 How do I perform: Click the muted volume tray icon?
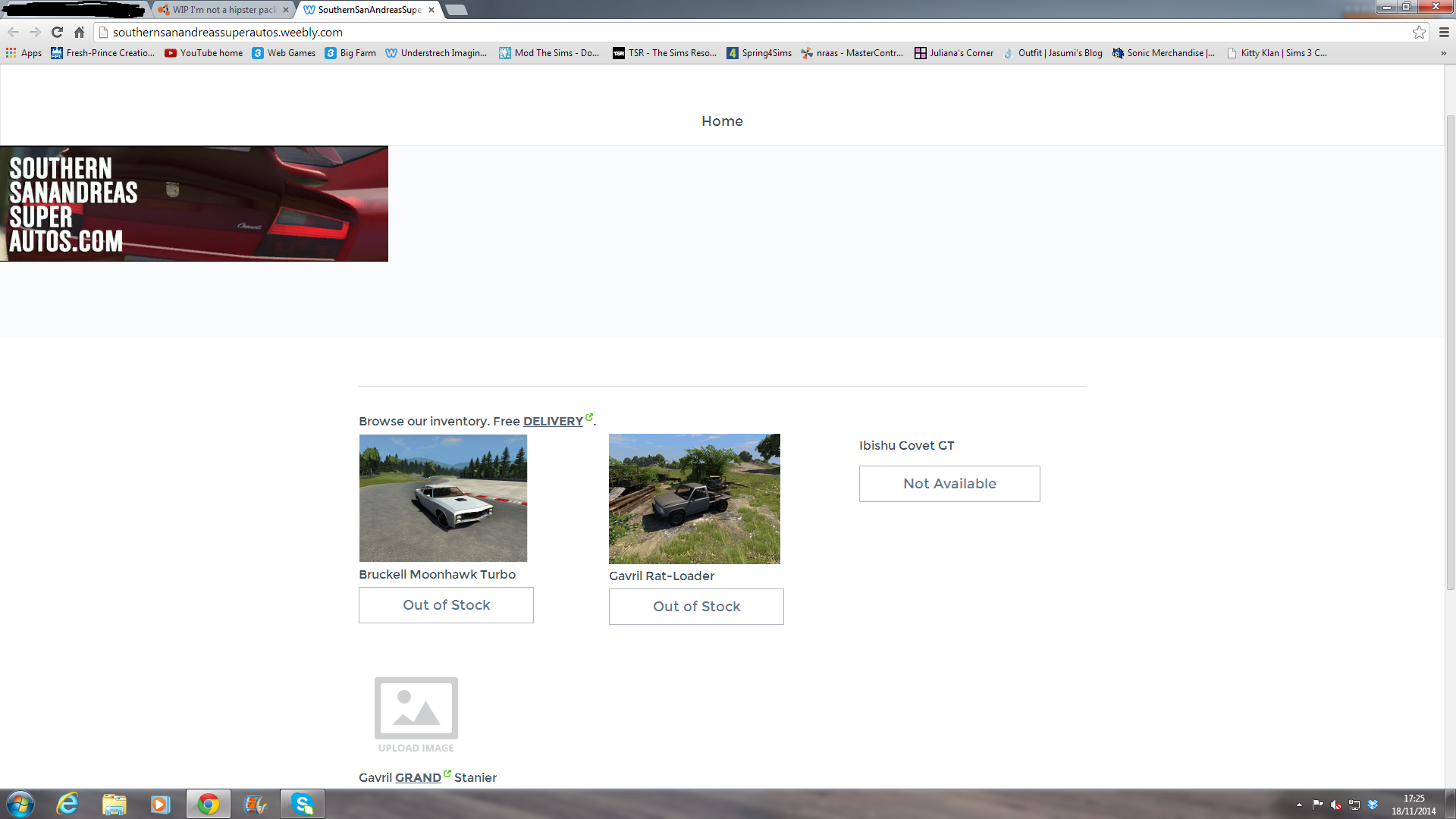pos(1336,805)
